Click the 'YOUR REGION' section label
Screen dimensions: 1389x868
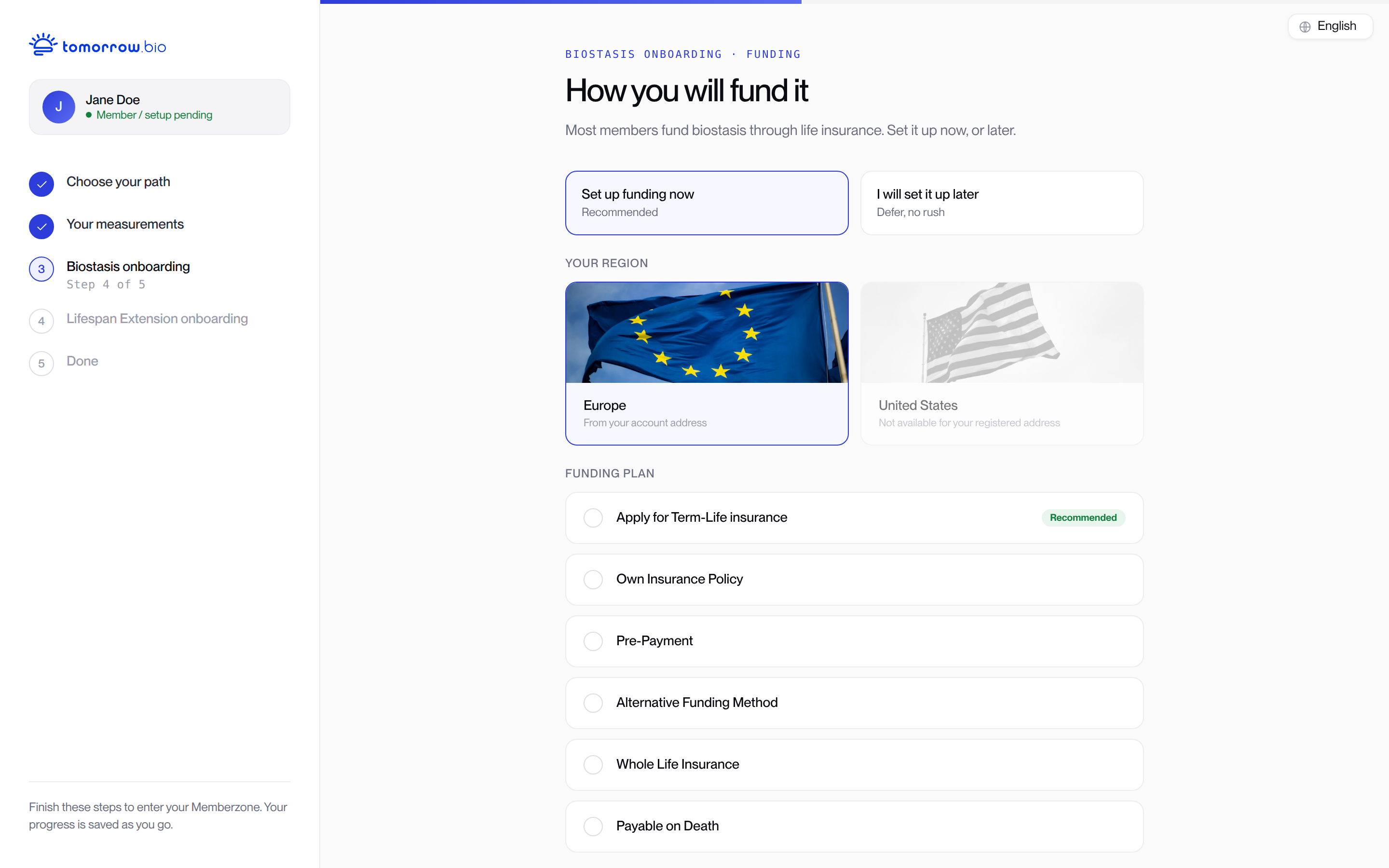[607, 263]
